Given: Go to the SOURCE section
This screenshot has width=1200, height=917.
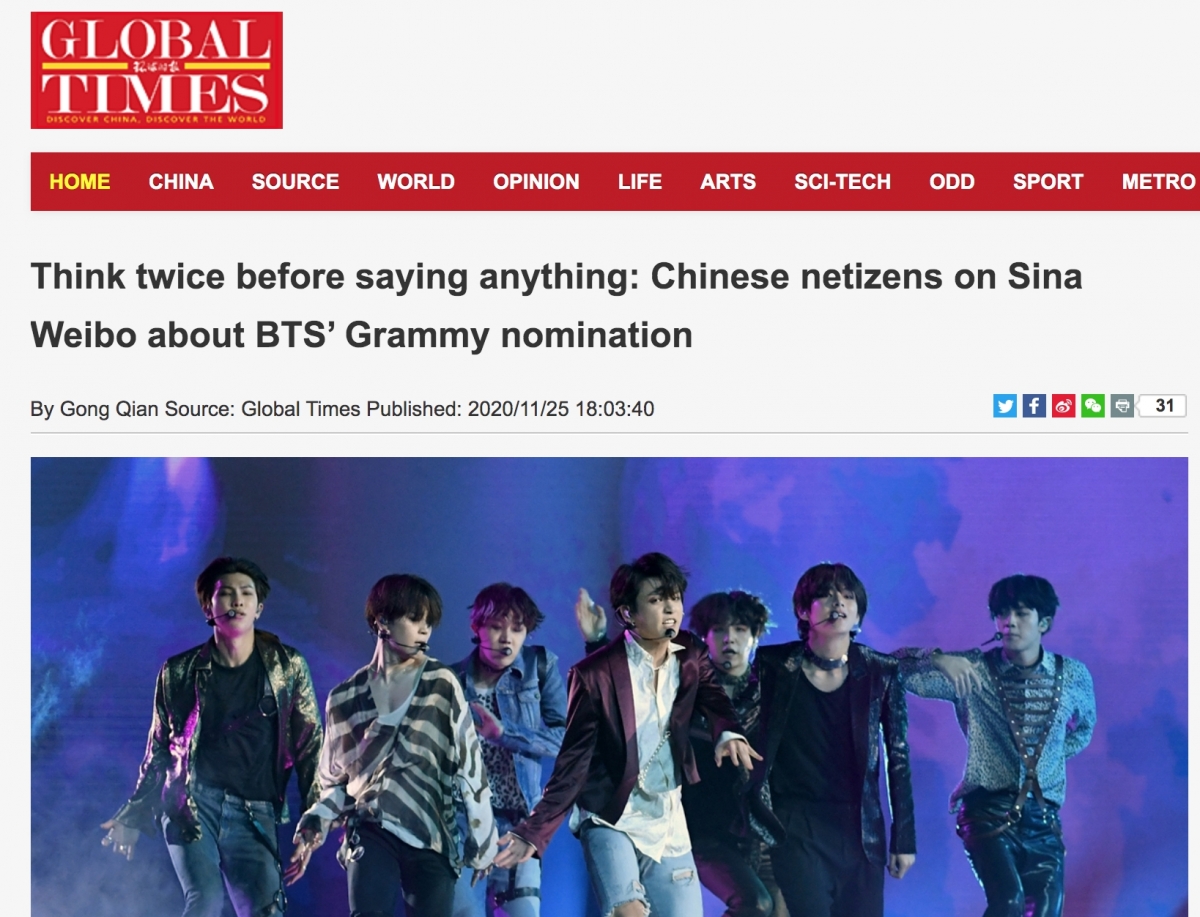Looking at the screenshot, I should pos(295,182).
